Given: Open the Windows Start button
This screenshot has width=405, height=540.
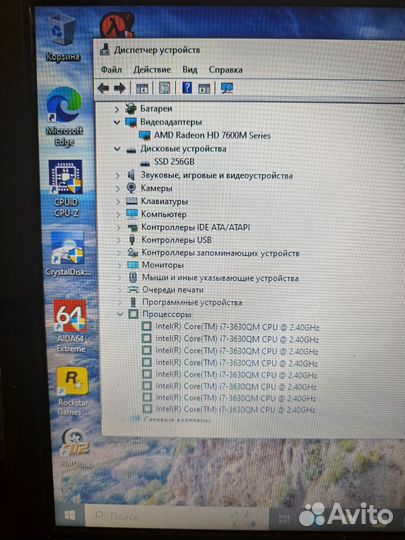Looking at the screenshot, I should pyautogui.click(x=70, y=516).
